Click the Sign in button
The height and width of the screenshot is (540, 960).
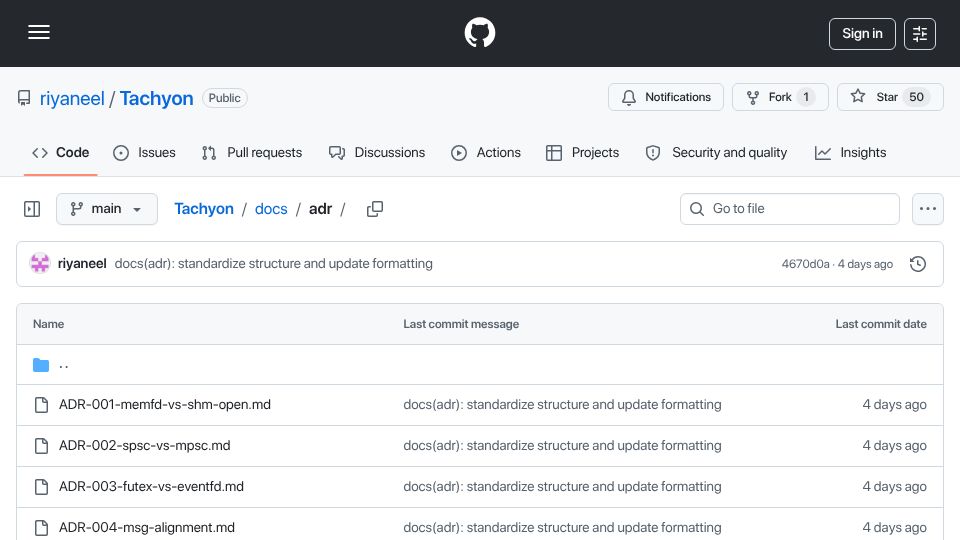(862, 34)
